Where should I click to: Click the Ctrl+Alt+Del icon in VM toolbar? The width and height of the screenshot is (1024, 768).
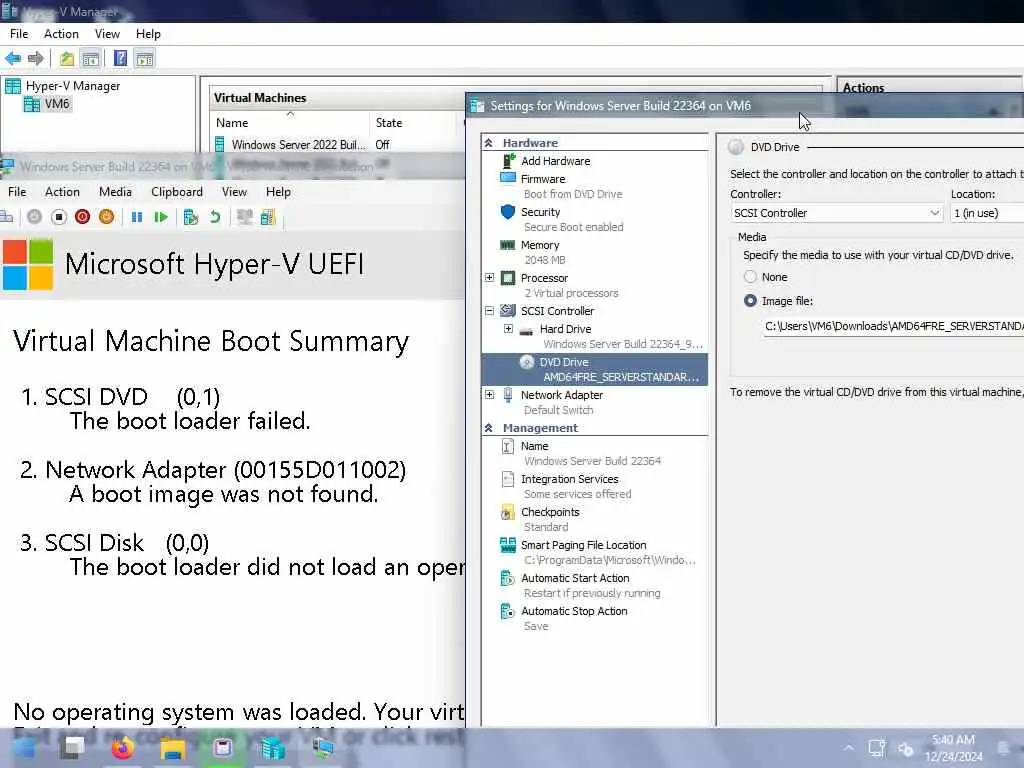pos(7,217)
